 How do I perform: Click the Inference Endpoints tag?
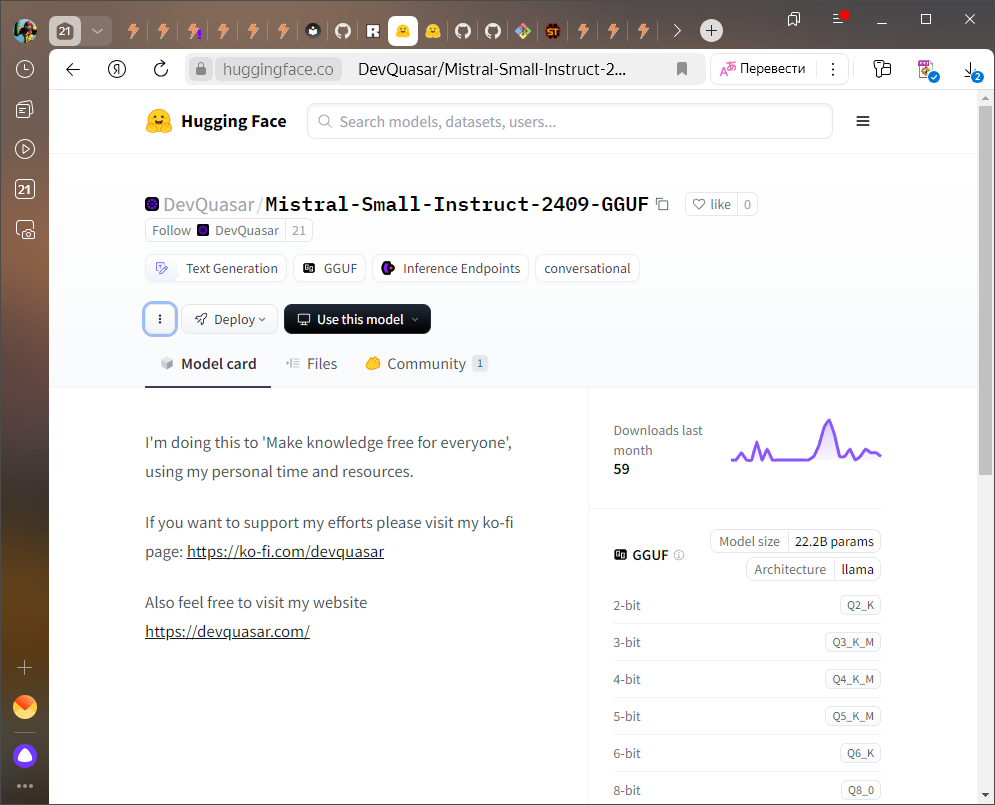(451, 268)
